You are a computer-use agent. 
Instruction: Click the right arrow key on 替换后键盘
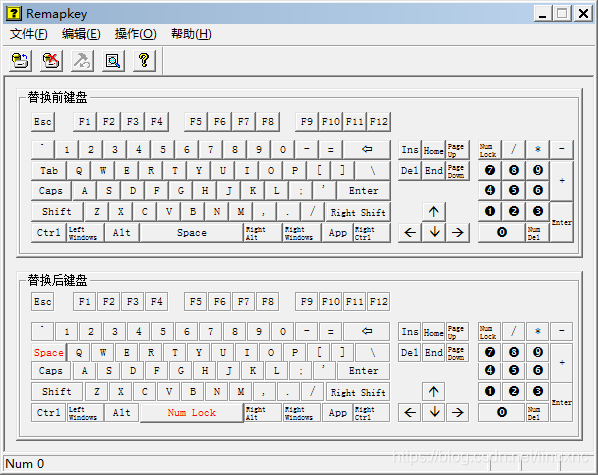click(458, 412)
